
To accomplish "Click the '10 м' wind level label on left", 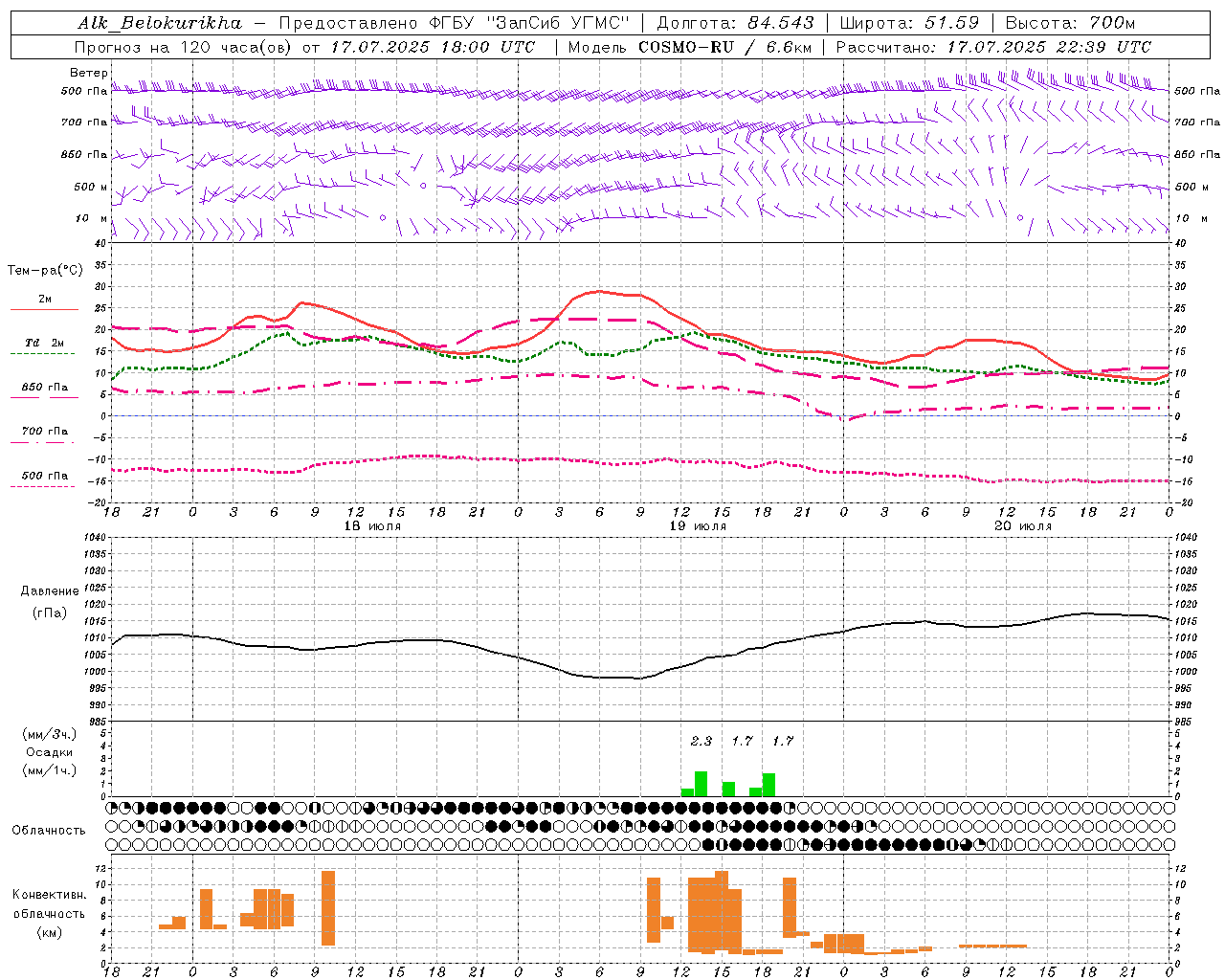I will pyautogui.click(x=92, y=218).
